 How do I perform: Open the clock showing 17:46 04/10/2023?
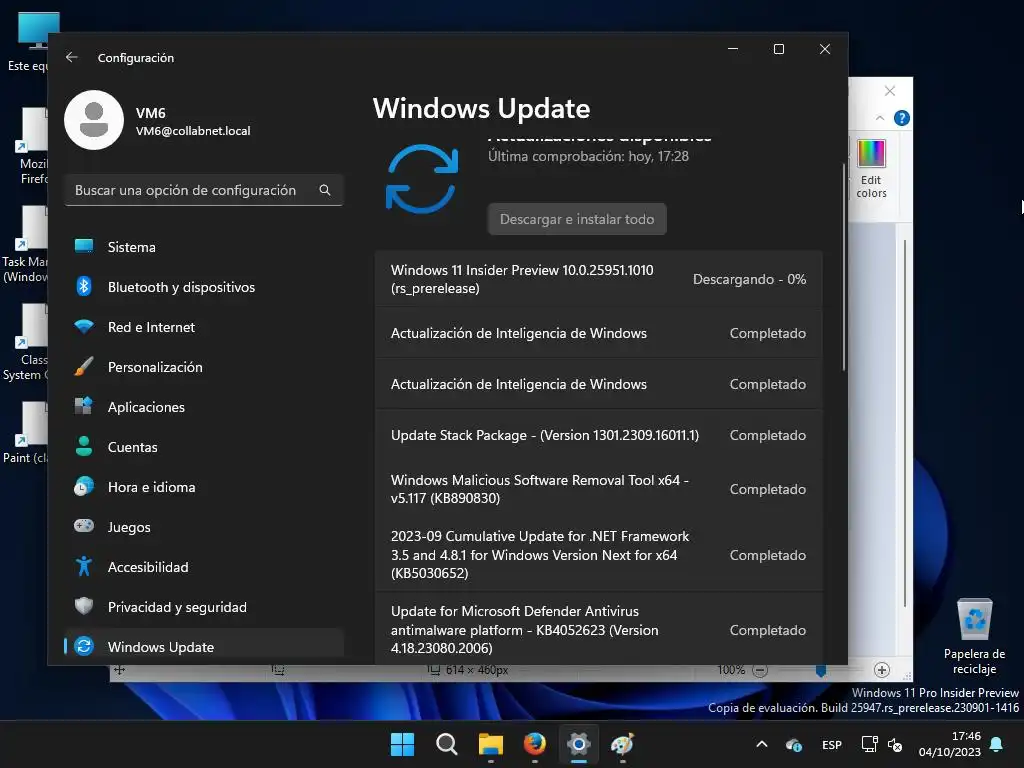coord(950,744)
